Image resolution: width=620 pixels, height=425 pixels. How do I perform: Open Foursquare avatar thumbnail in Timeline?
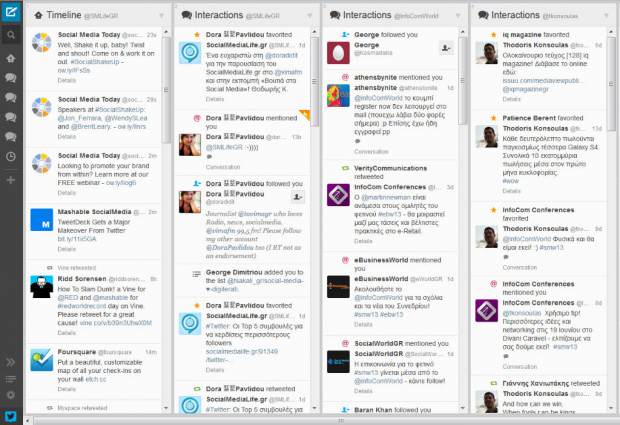coord(42,360)
